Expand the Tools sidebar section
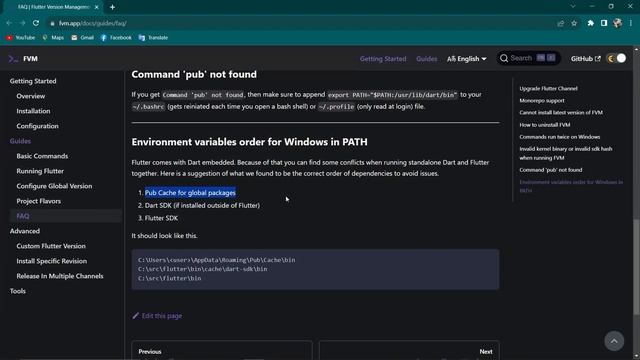Screen dimensions: 640x360 18,291
